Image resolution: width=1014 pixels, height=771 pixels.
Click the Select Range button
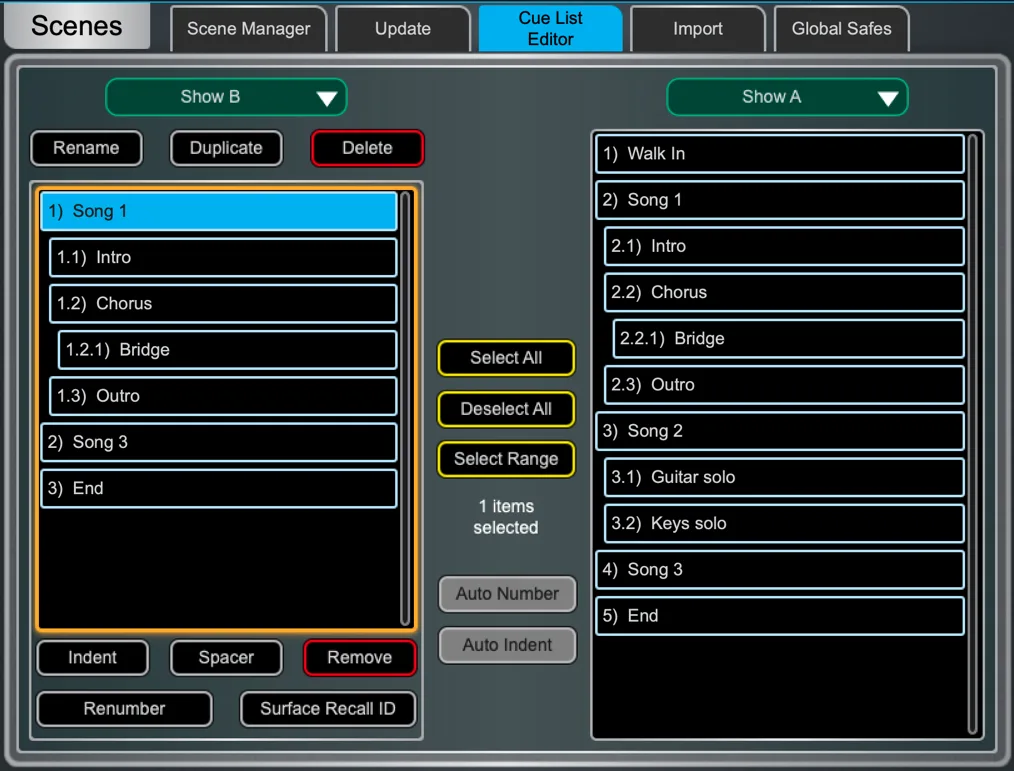click(506, 459)
